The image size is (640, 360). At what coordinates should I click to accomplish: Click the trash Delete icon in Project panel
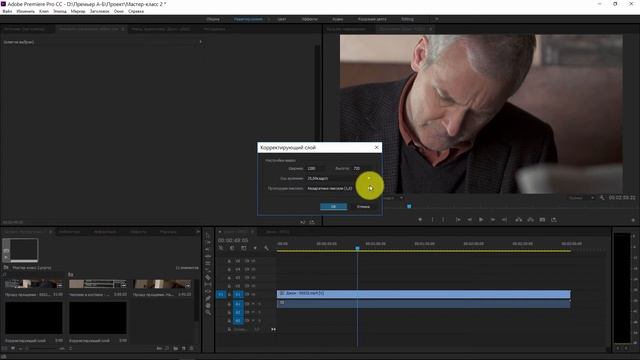[x=191, y=348]
